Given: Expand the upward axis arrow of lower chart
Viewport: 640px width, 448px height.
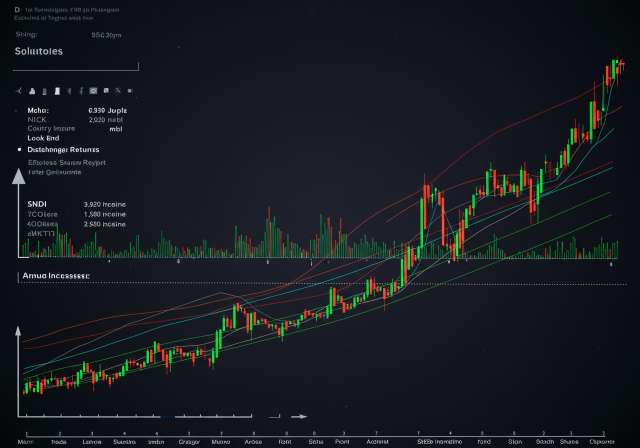Looking at the screenshot, I should 18,332.
